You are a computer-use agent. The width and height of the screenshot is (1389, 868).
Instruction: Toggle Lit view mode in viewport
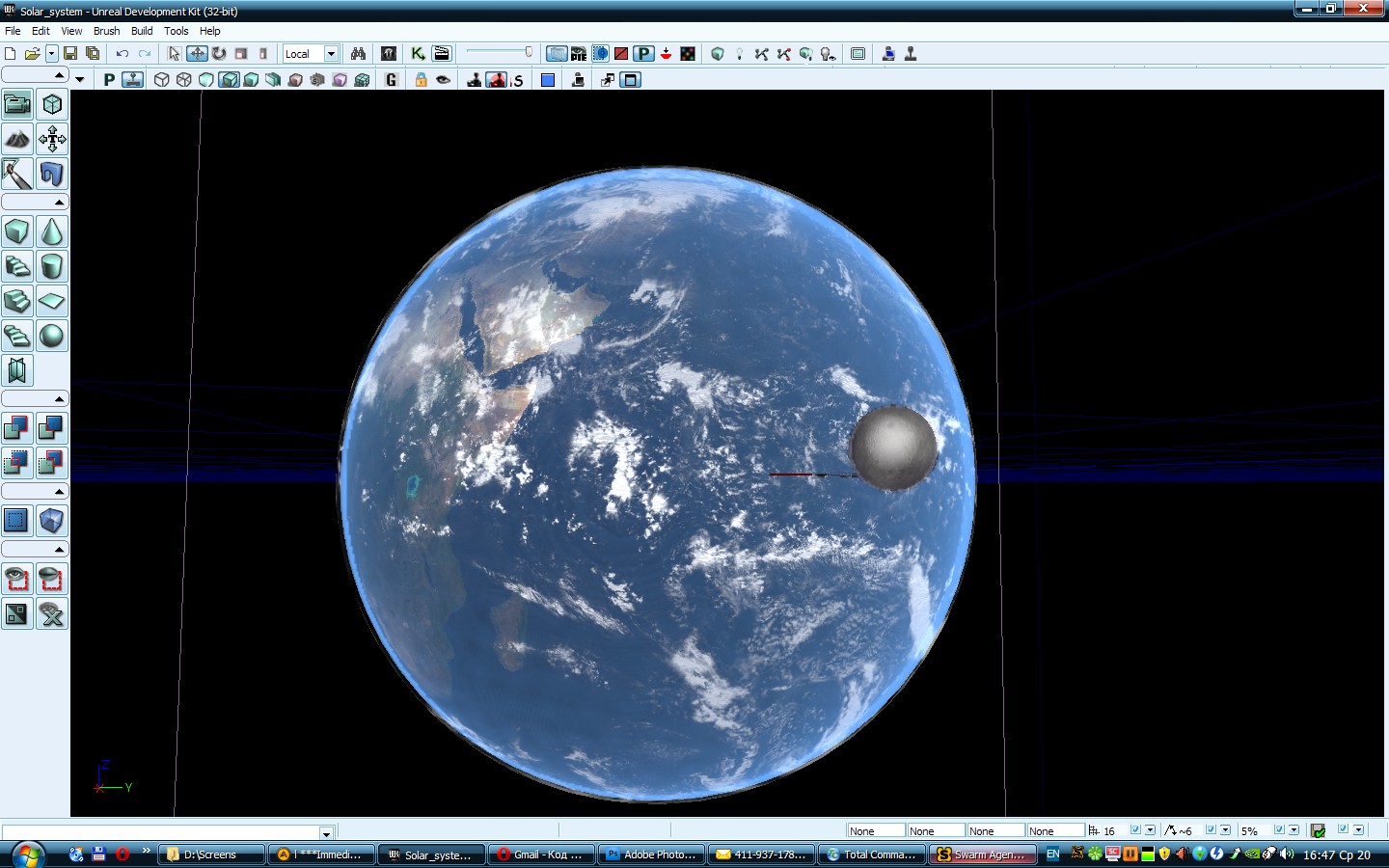(x=229, y=80)
